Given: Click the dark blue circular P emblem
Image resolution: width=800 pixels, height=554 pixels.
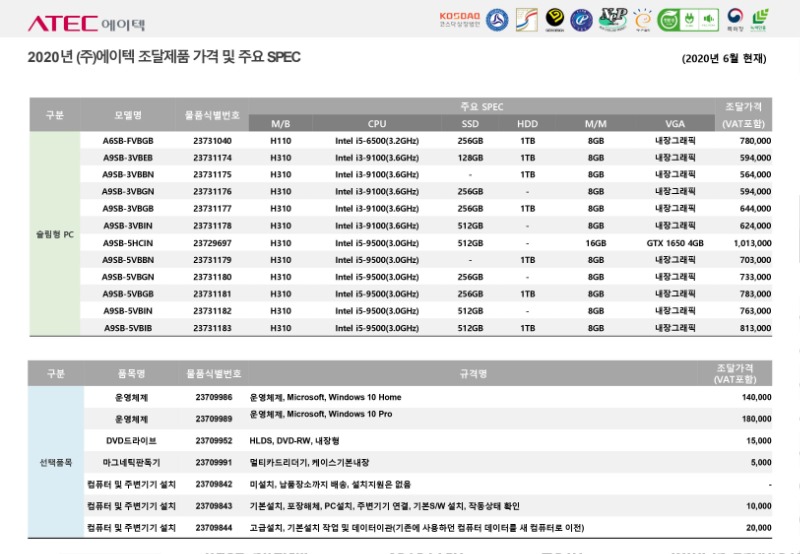Looking at the screenshot, I should [581, 20].
